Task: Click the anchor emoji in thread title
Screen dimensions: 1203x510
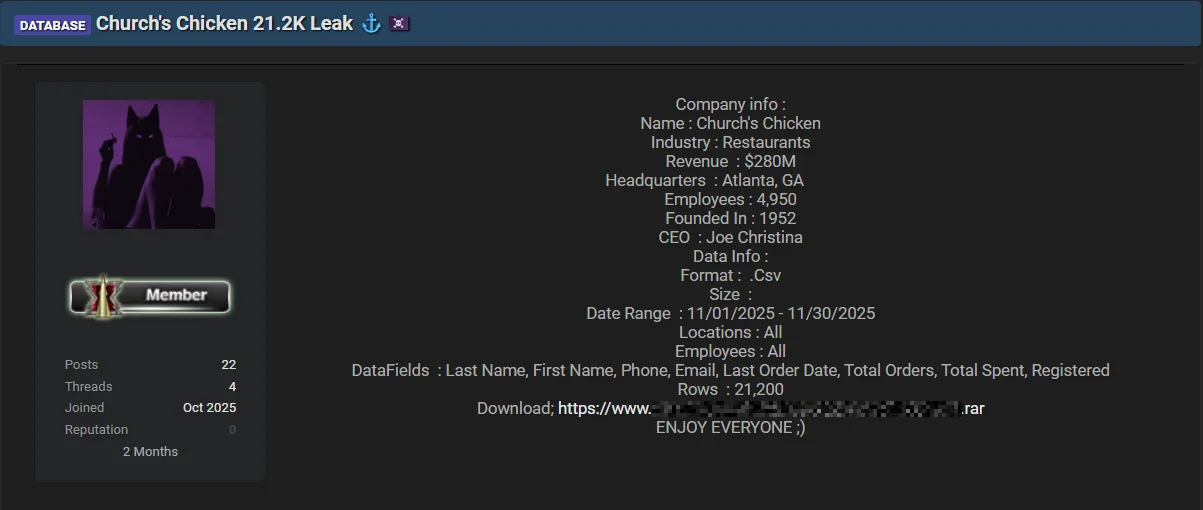Action: click(371, 23)
